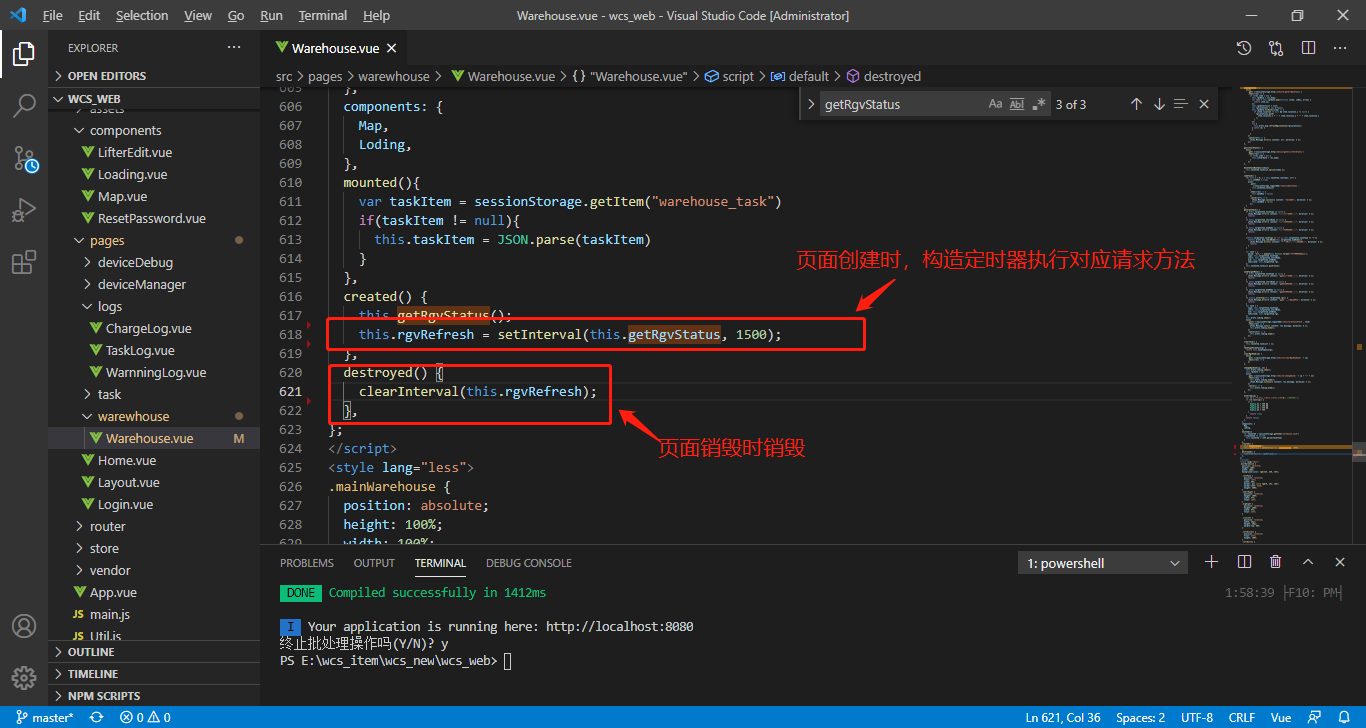Open the Explorer view in activity bar
This screenshot has height=728, width=1366.
coord(24,54)
